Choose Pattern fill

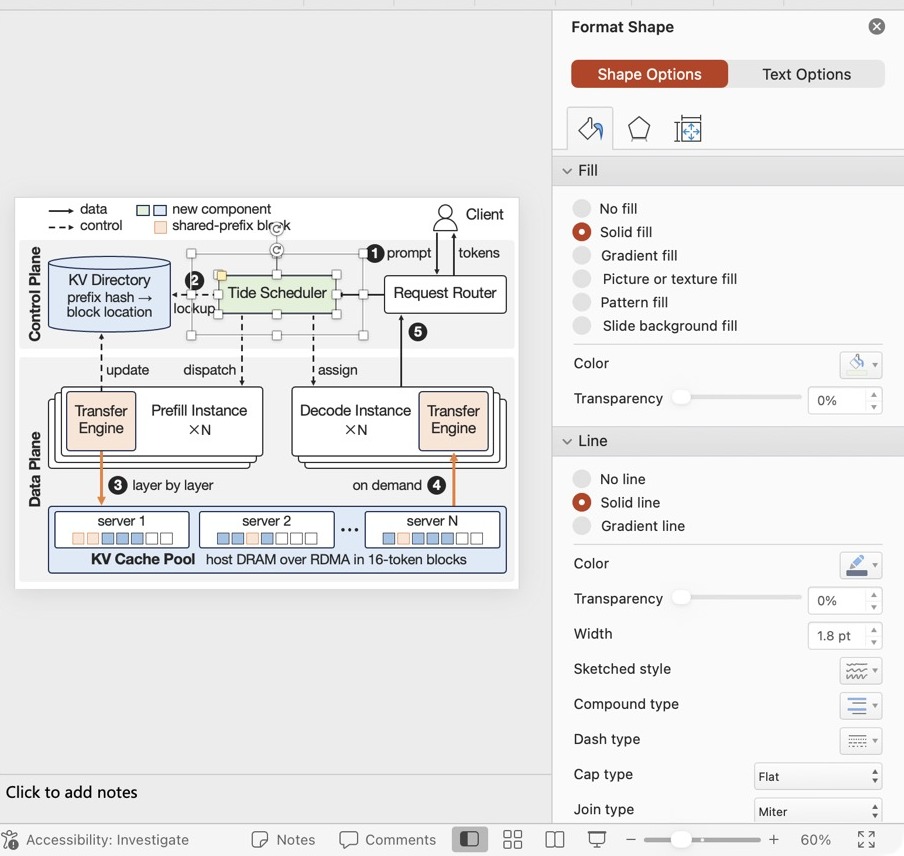(582, 302)
